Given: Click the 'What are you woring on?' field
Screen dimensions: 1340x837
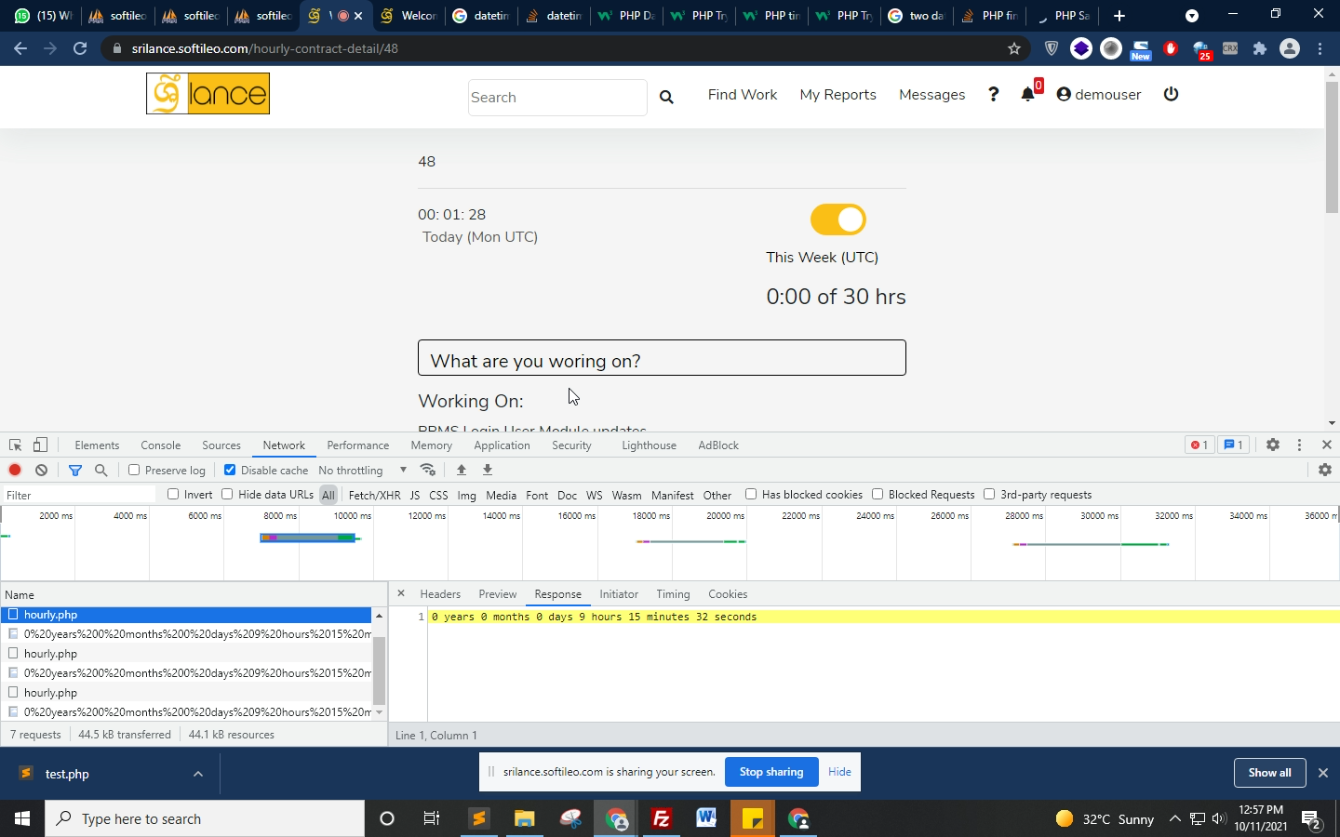Looking at the screenshot, I should pyautogui.click(x=661, y=358).
